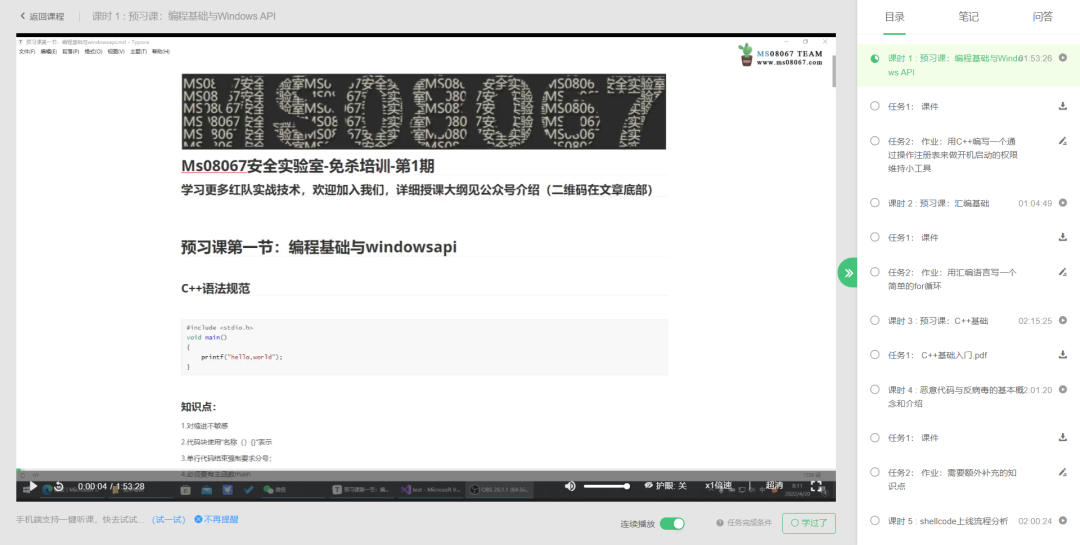Collapse sidebar with green arrow button

pyautogui.click(x=848, y=273)
